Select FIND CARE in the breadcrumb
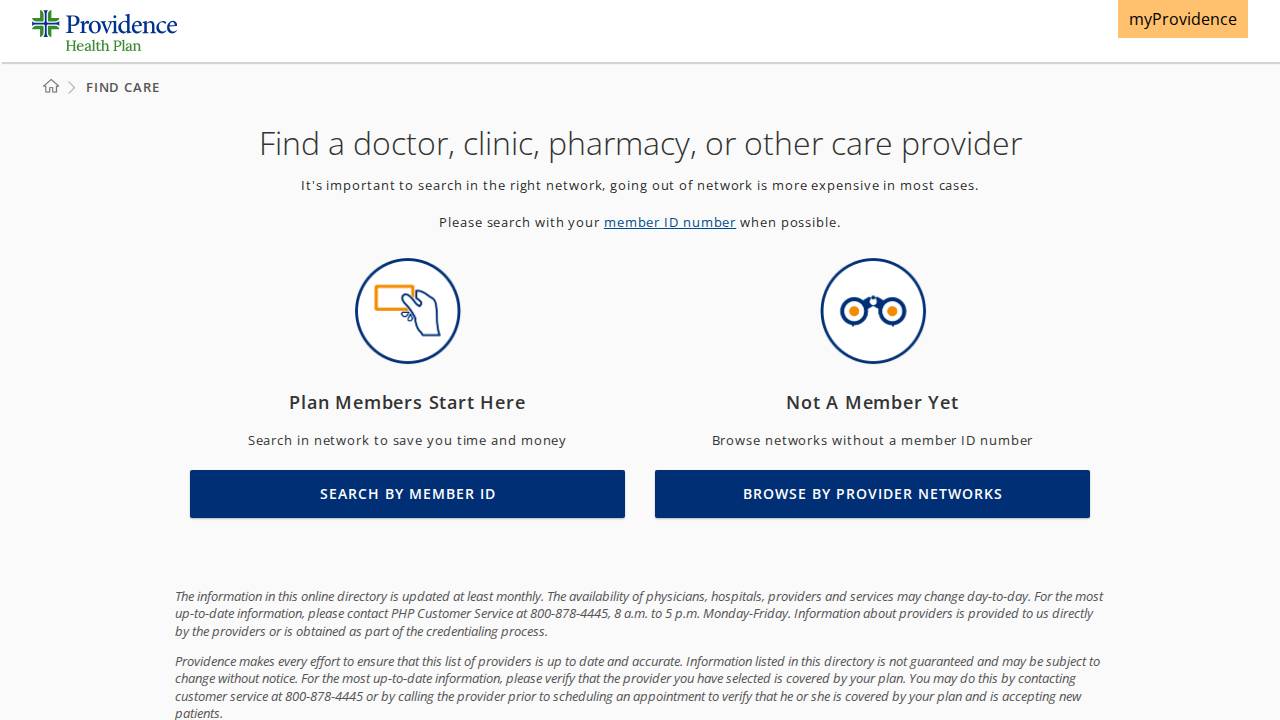 123,88
